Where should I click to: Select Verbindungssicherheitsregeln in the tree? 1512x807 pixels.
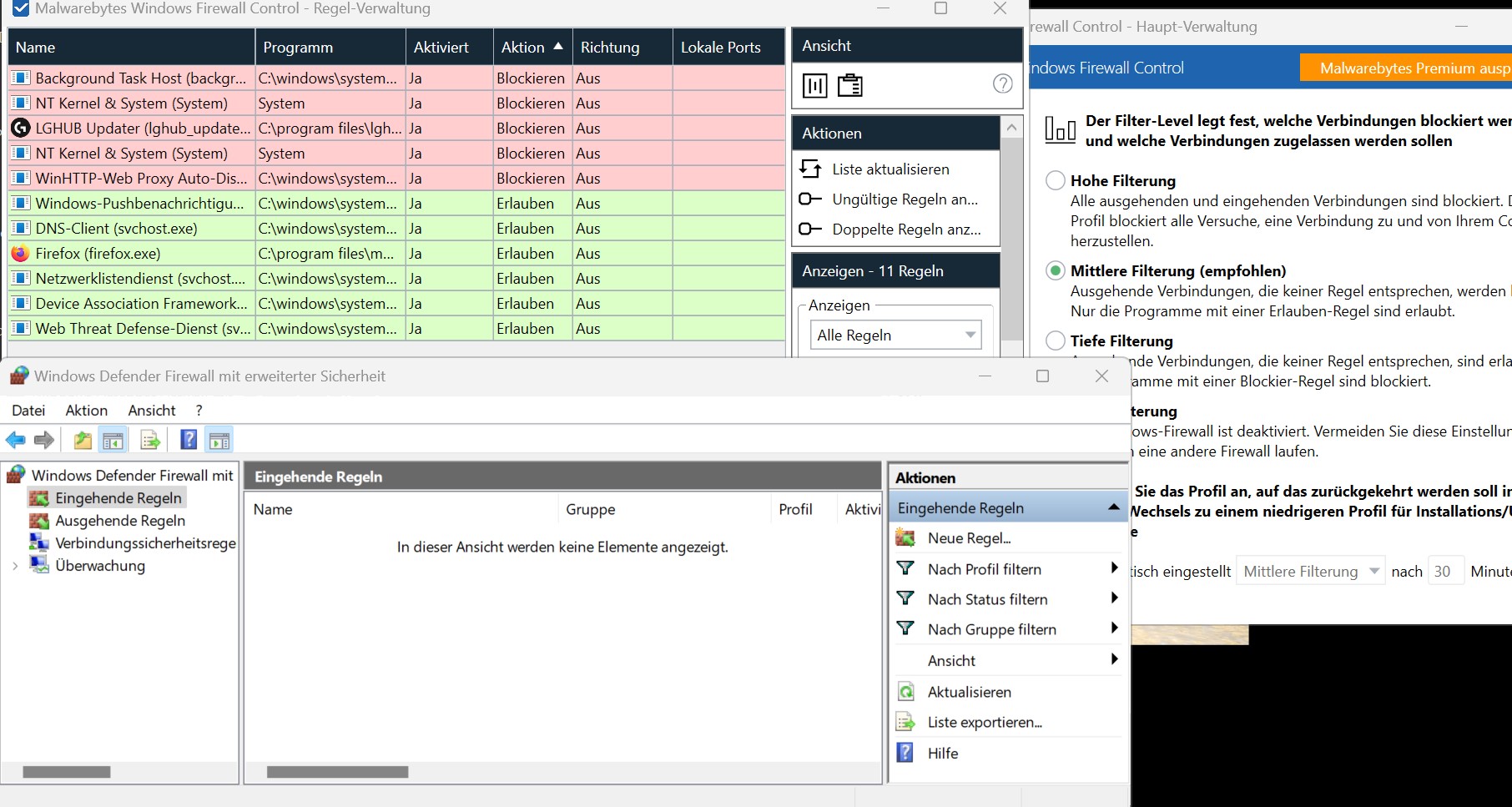[x=145, y=542]
